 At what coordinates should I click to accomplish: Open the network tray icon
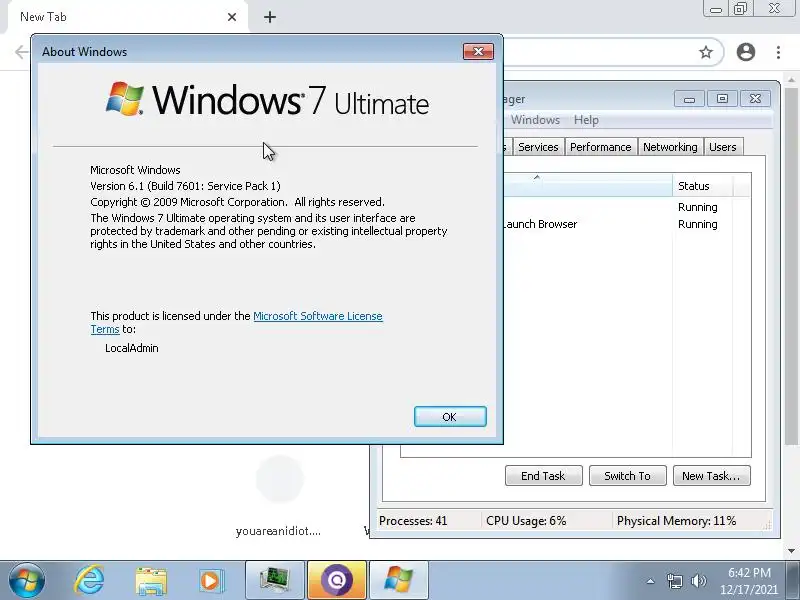pos(674,581)
